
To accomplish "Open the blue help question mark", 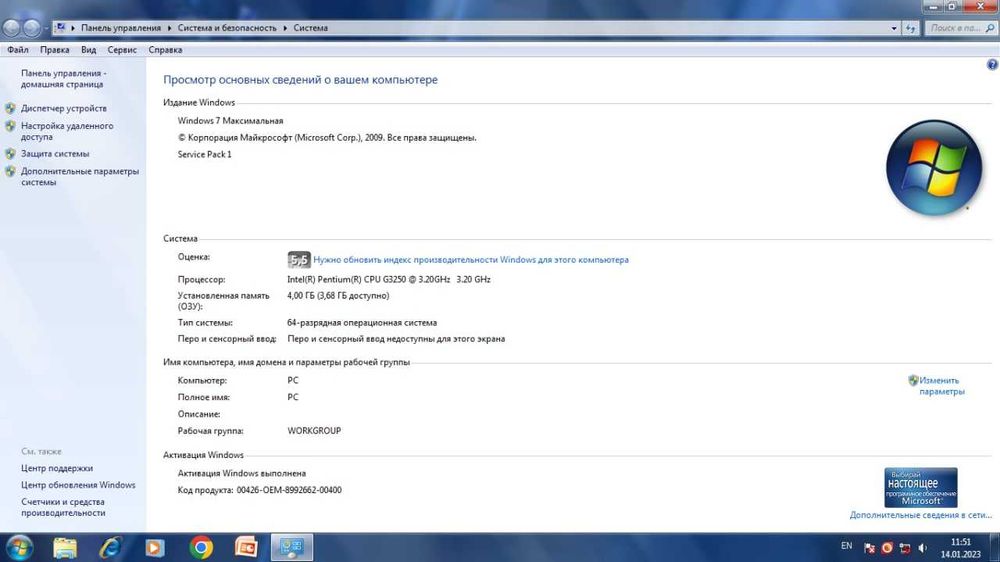I will (992, 64).
